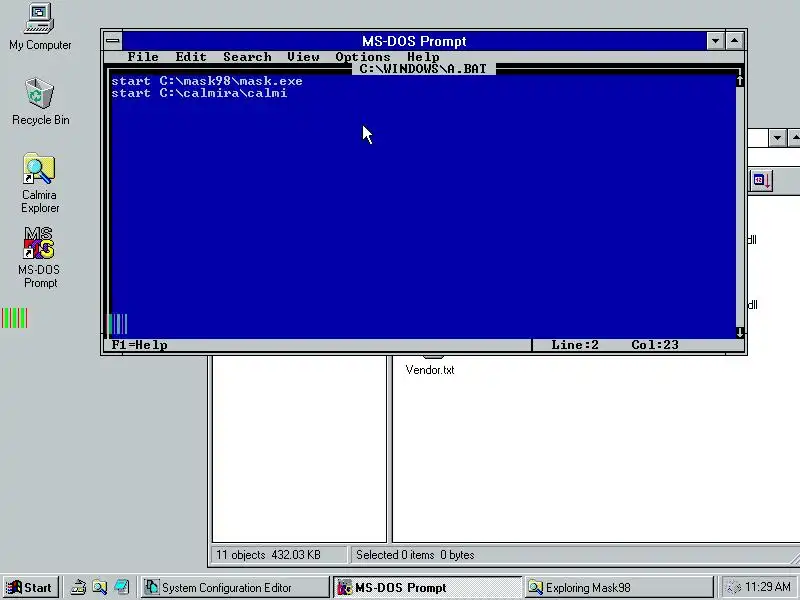800x600 pixels.
Task: Click the 11:29 AM clock in the tray
Action: click(x=768, y=587)
